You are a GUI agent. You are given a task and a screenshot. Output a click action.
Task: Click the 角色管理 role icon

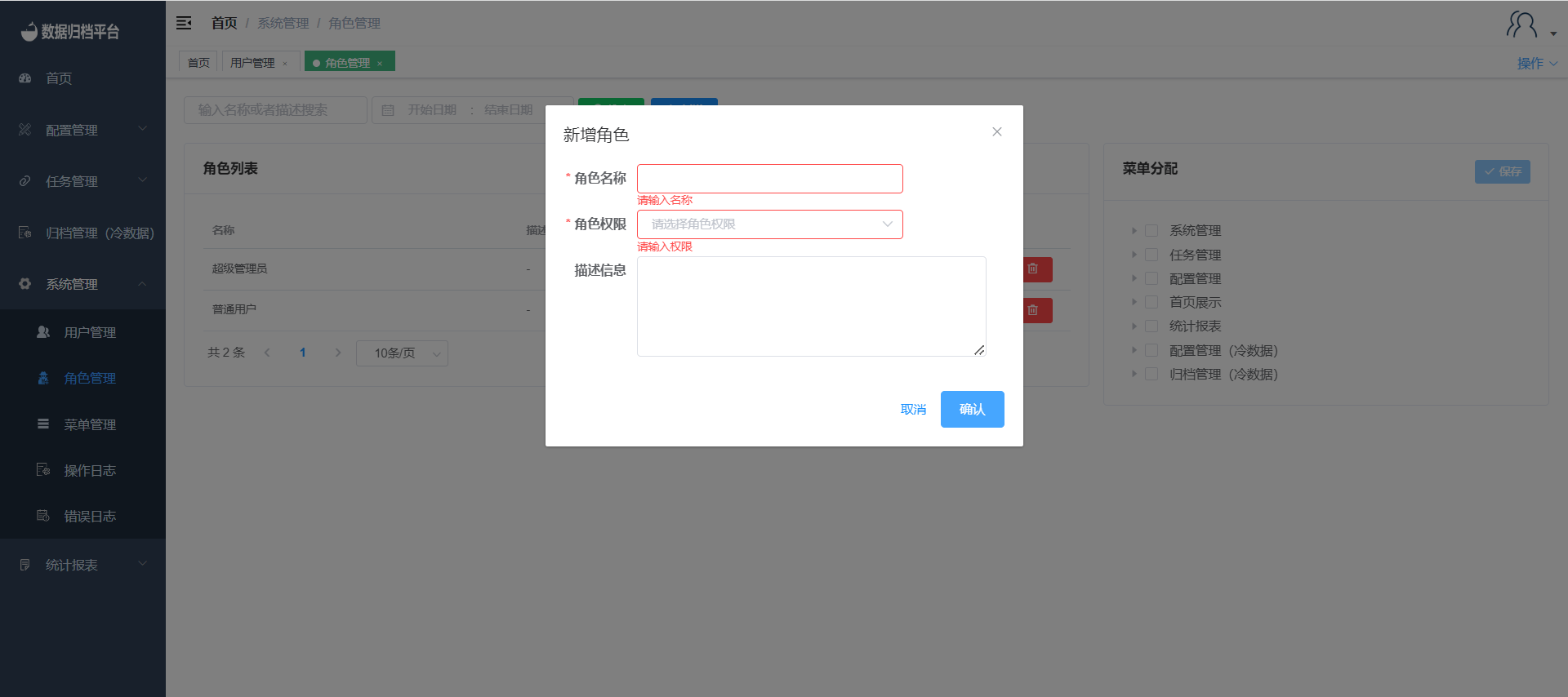pos(43,378)
